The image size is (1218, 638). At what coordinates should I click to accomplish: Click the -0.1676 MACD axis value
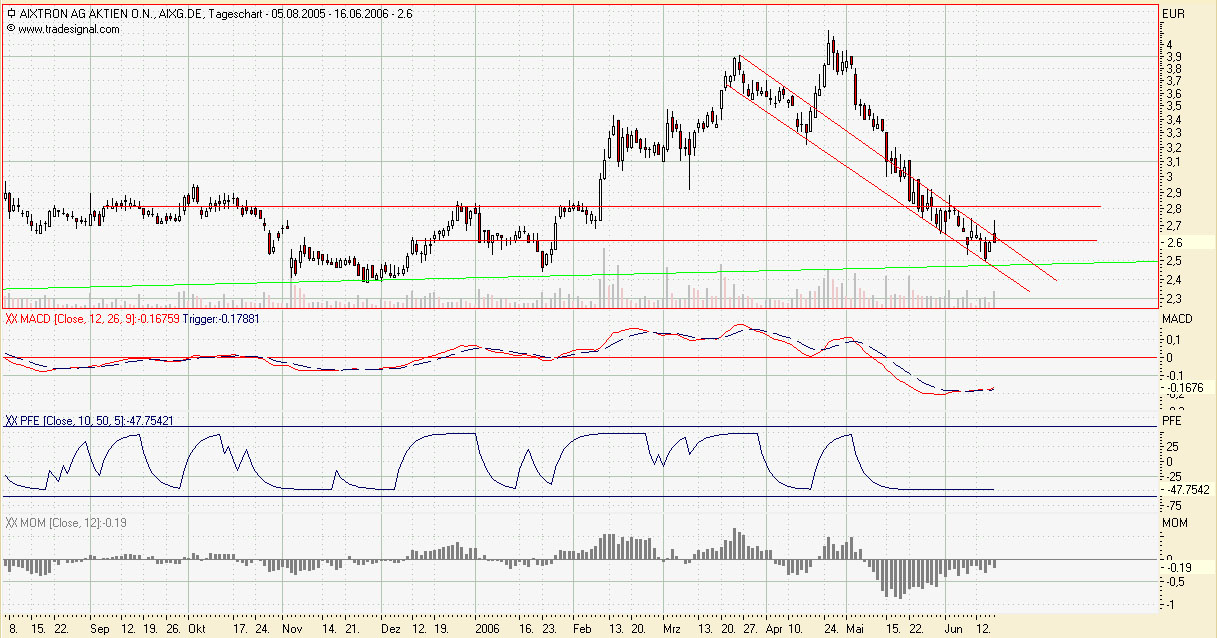[x=1186, y=387]
